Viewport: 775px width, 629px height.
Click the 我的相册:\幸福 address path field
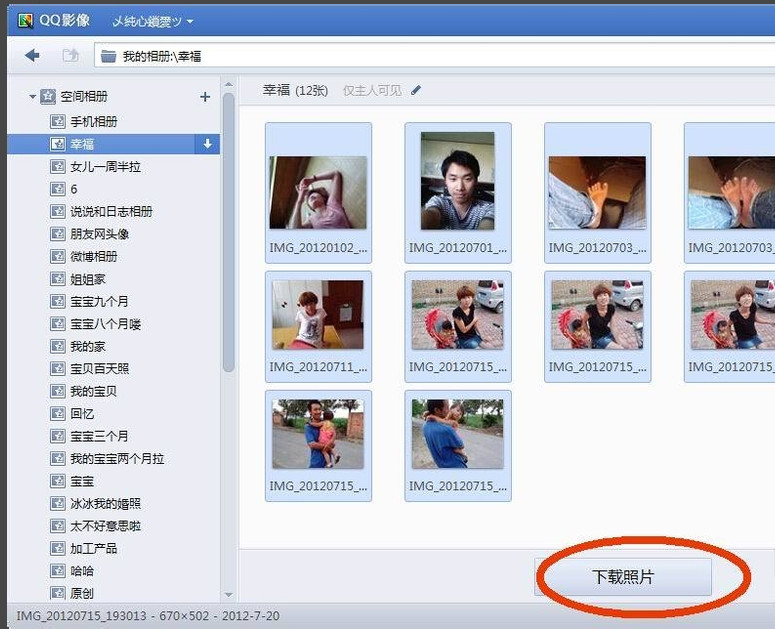160,57
